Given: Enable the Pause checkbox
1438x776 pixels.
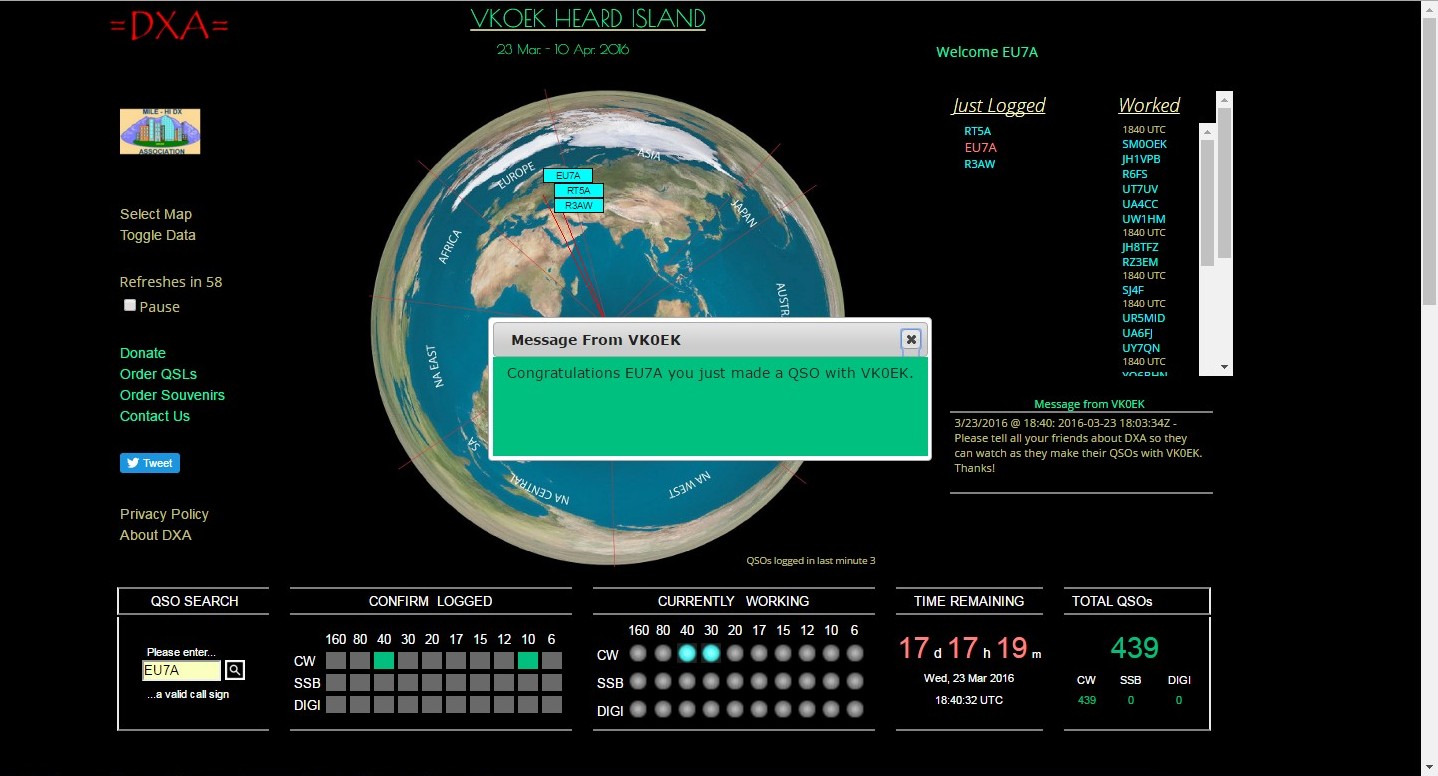Looking at the screenshot, I should point(130,306).
